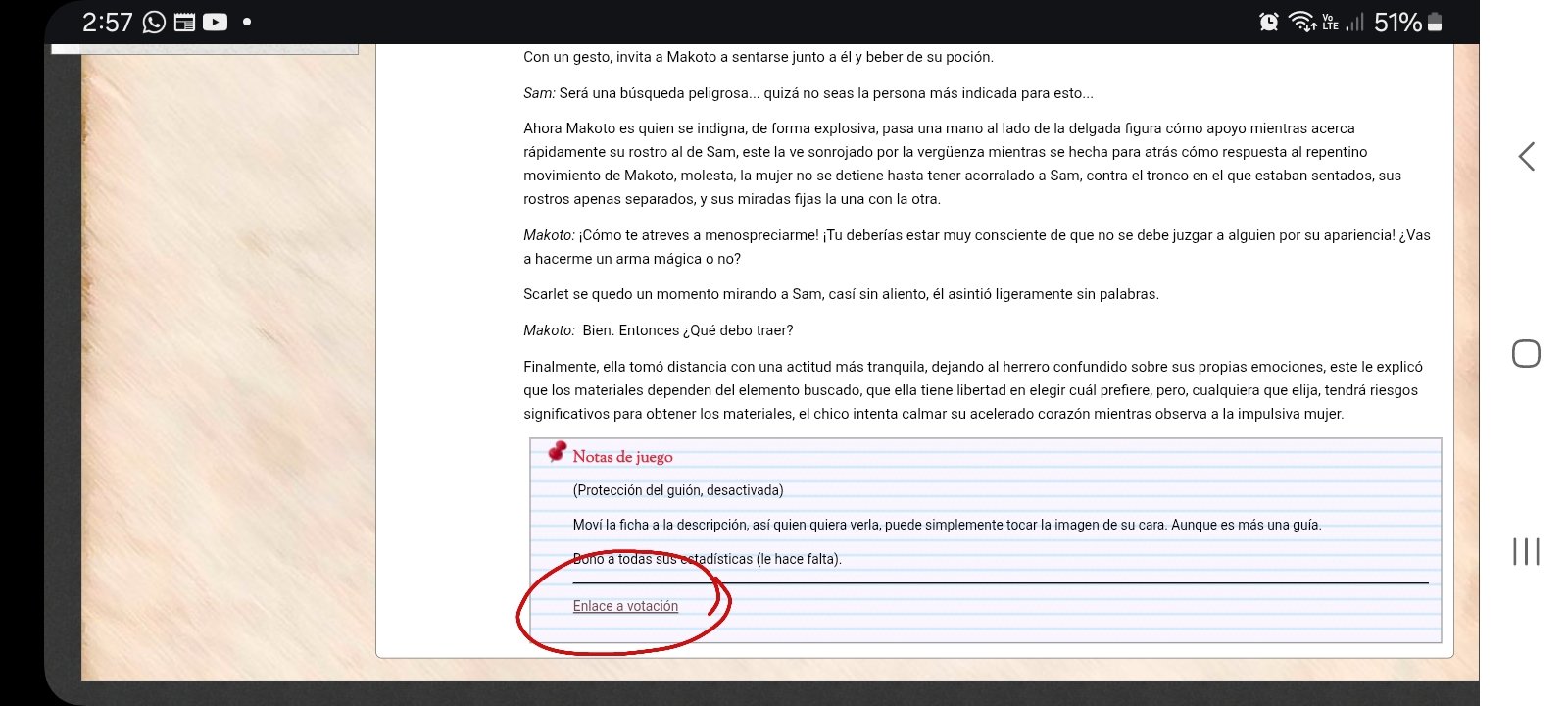Click the red pushpin on the notes
This screenshot has height=706, width=1568.
pyautogui.click(x=557, y=451)
